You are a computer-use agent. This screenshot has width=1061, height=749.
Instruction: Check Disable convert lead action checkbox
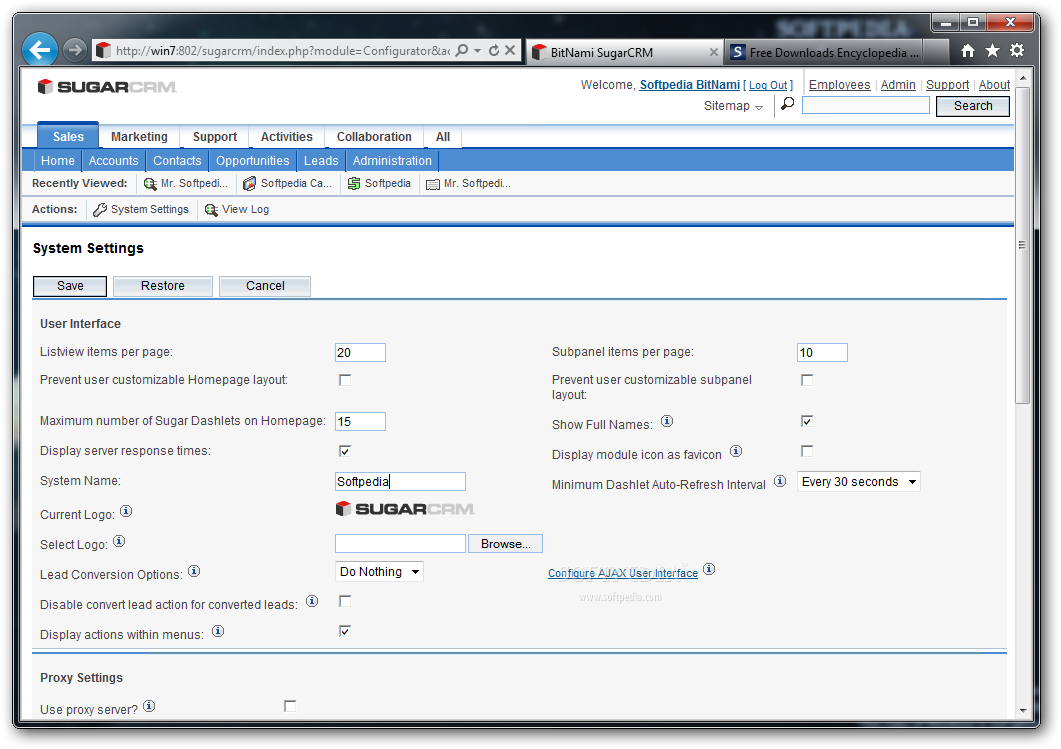pyautogui.click(x=345, y=601)
